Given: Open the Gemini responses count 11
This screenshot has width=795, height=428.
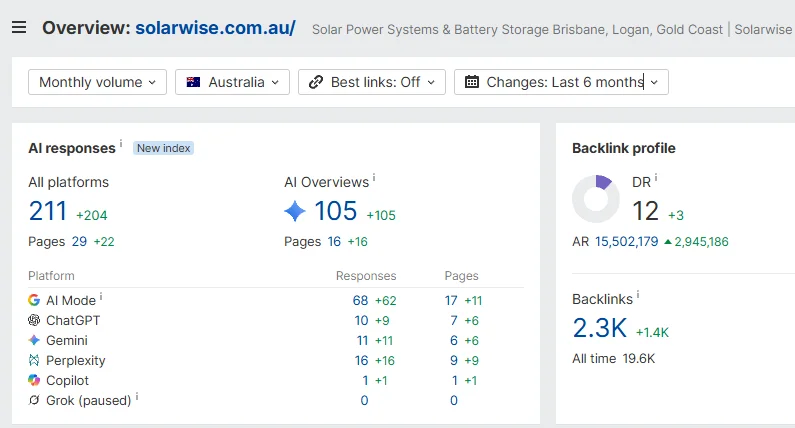Looking at the screenshot, I should tap(362, 340).
